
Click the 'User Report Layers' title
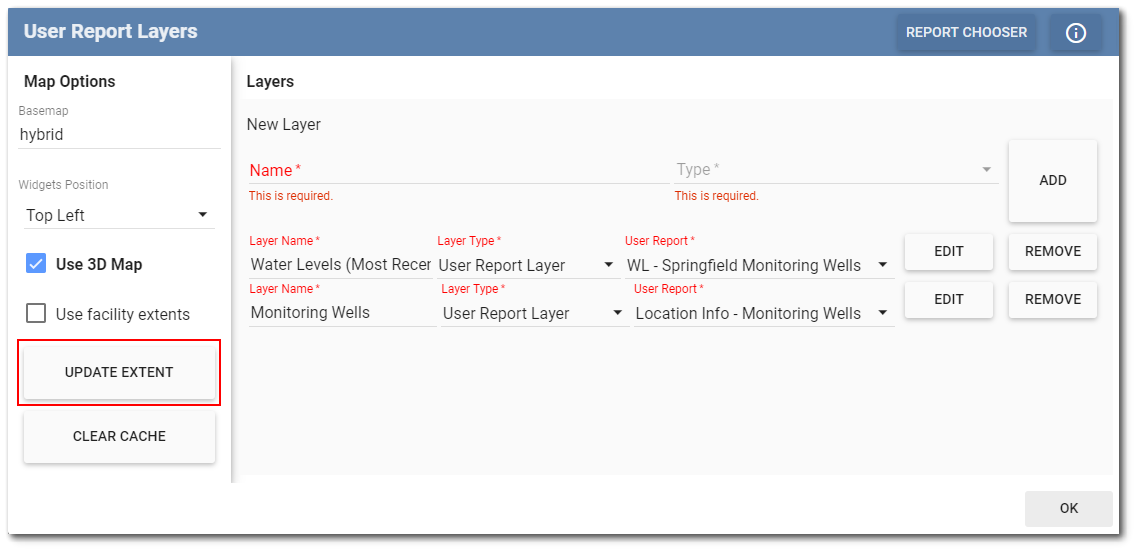[x=111, y=32]
